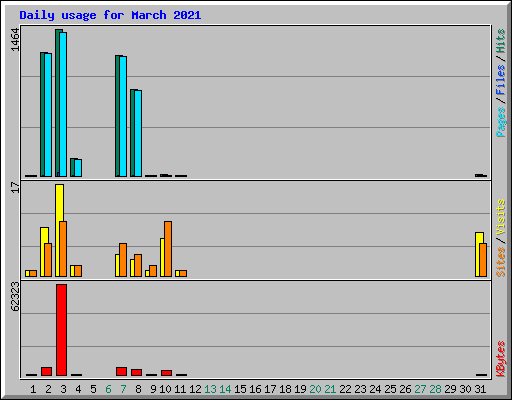Click the red KBytes bar for day 7
Image resolution: width=512 pixels, height=400 pixels.
(x=121, y=372)
